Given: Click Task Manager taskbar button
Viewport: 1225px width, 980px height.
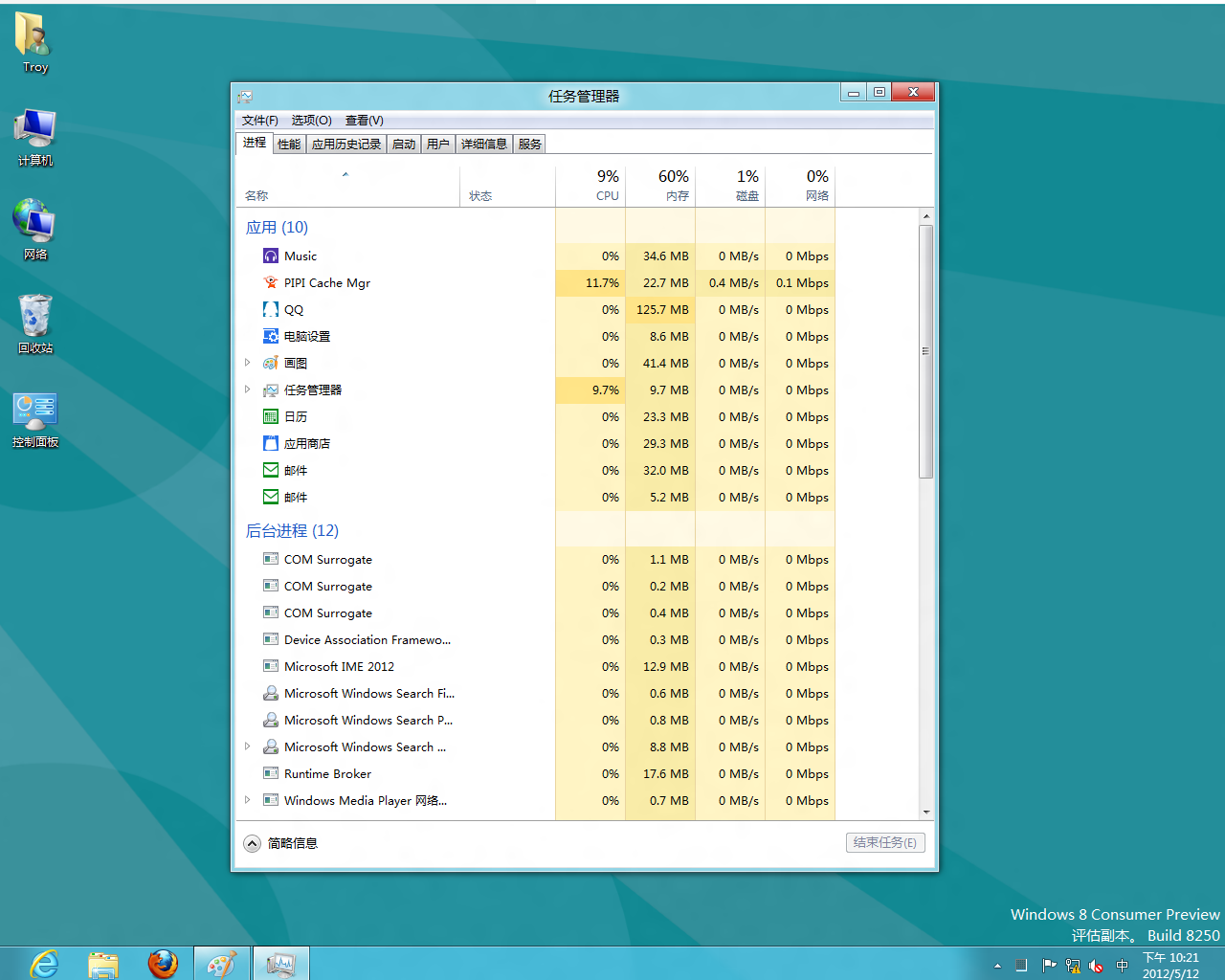Looking at the screenshot, I should click(281, 964).
